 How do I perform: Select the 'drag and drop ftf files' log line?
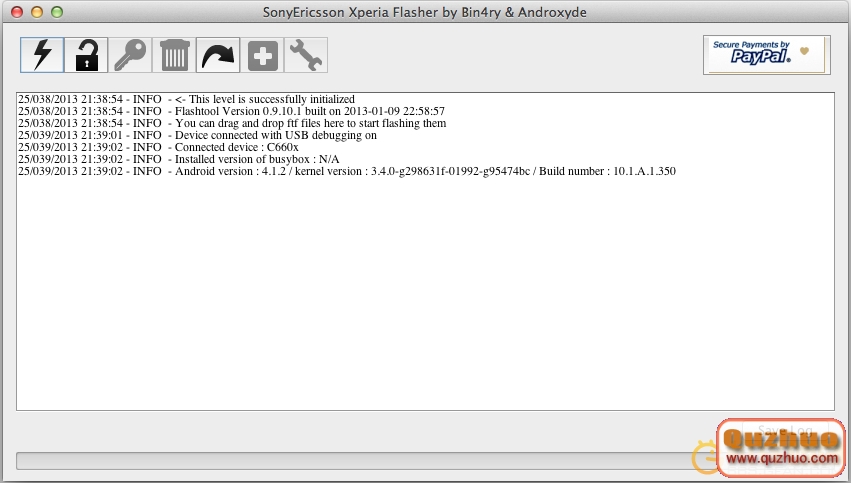pos(232,123)
